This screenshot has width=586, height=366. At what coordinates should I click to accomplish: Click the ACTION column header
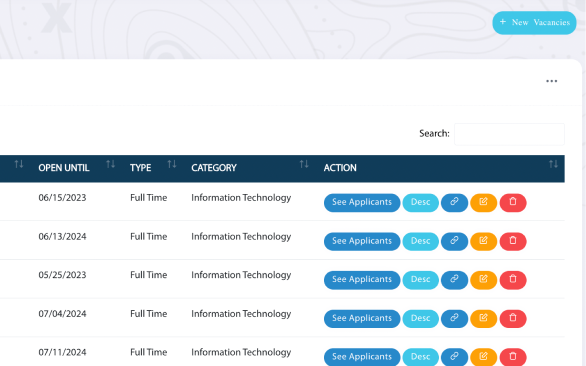[340, 168]
